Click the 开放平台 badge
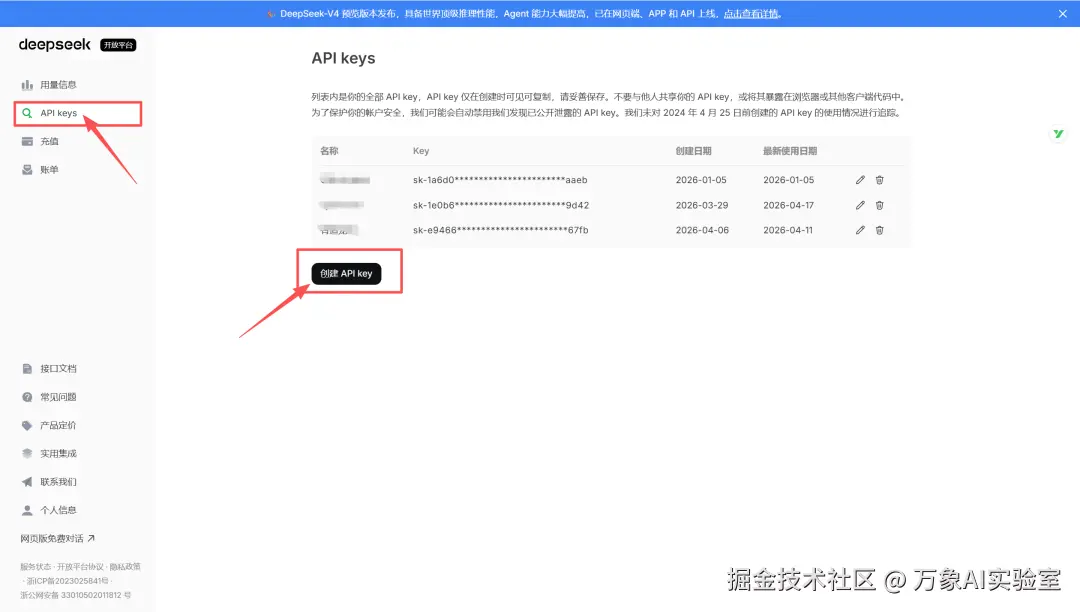 pyautogui.click(x=118, y=45)
